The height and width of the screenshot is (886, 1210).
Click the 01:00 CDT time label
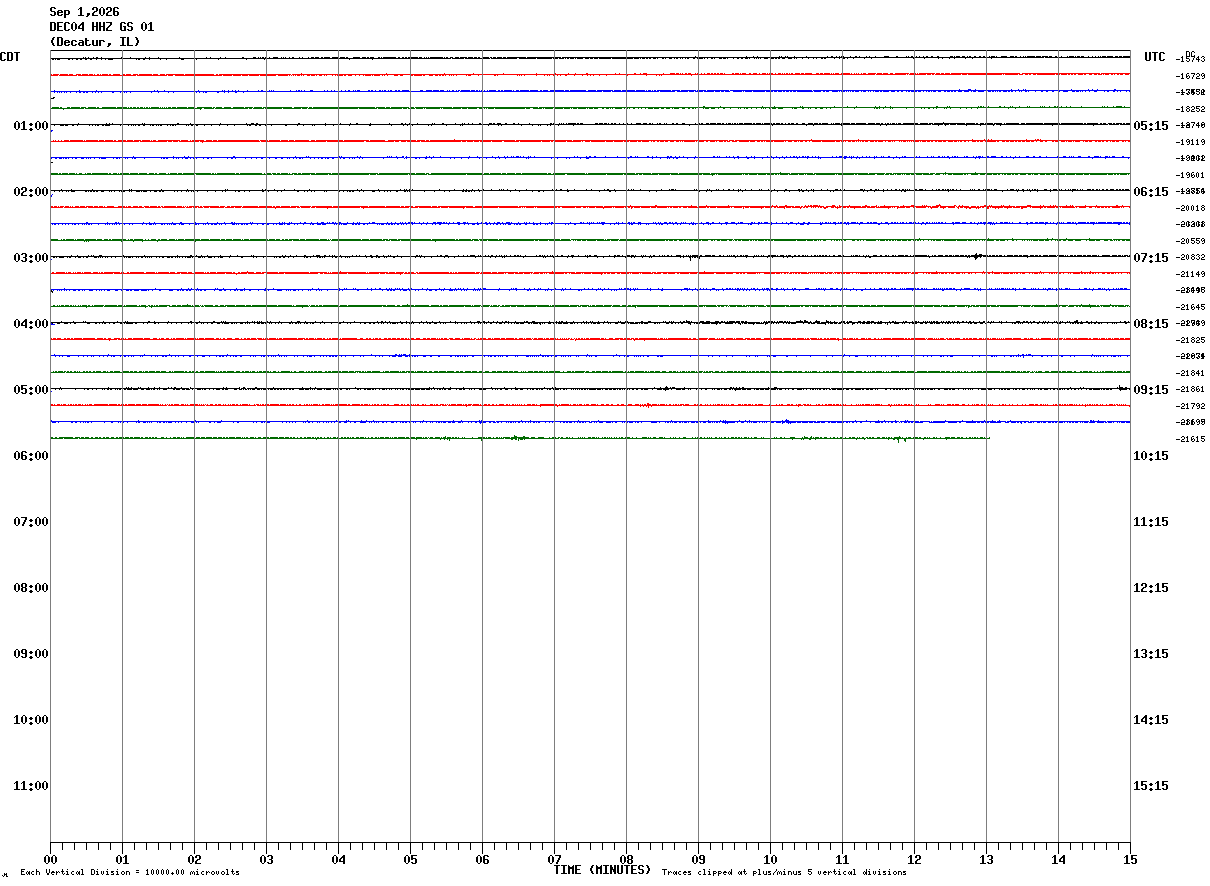[x=31, y=126]
